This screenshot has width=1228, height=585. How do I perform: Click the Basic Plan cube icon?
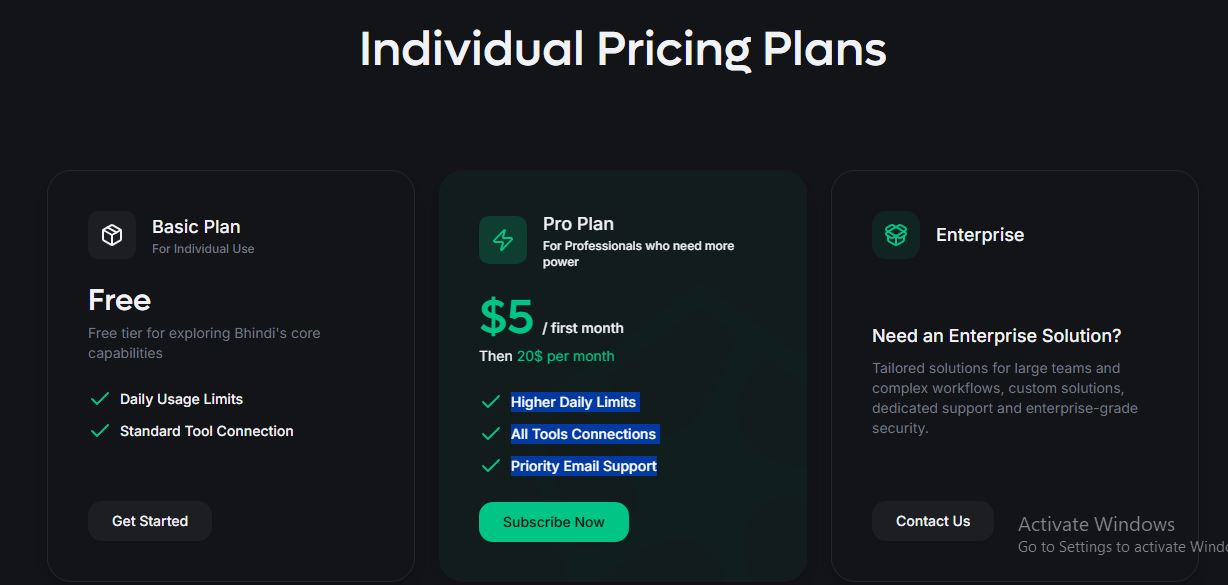[112, 235]
